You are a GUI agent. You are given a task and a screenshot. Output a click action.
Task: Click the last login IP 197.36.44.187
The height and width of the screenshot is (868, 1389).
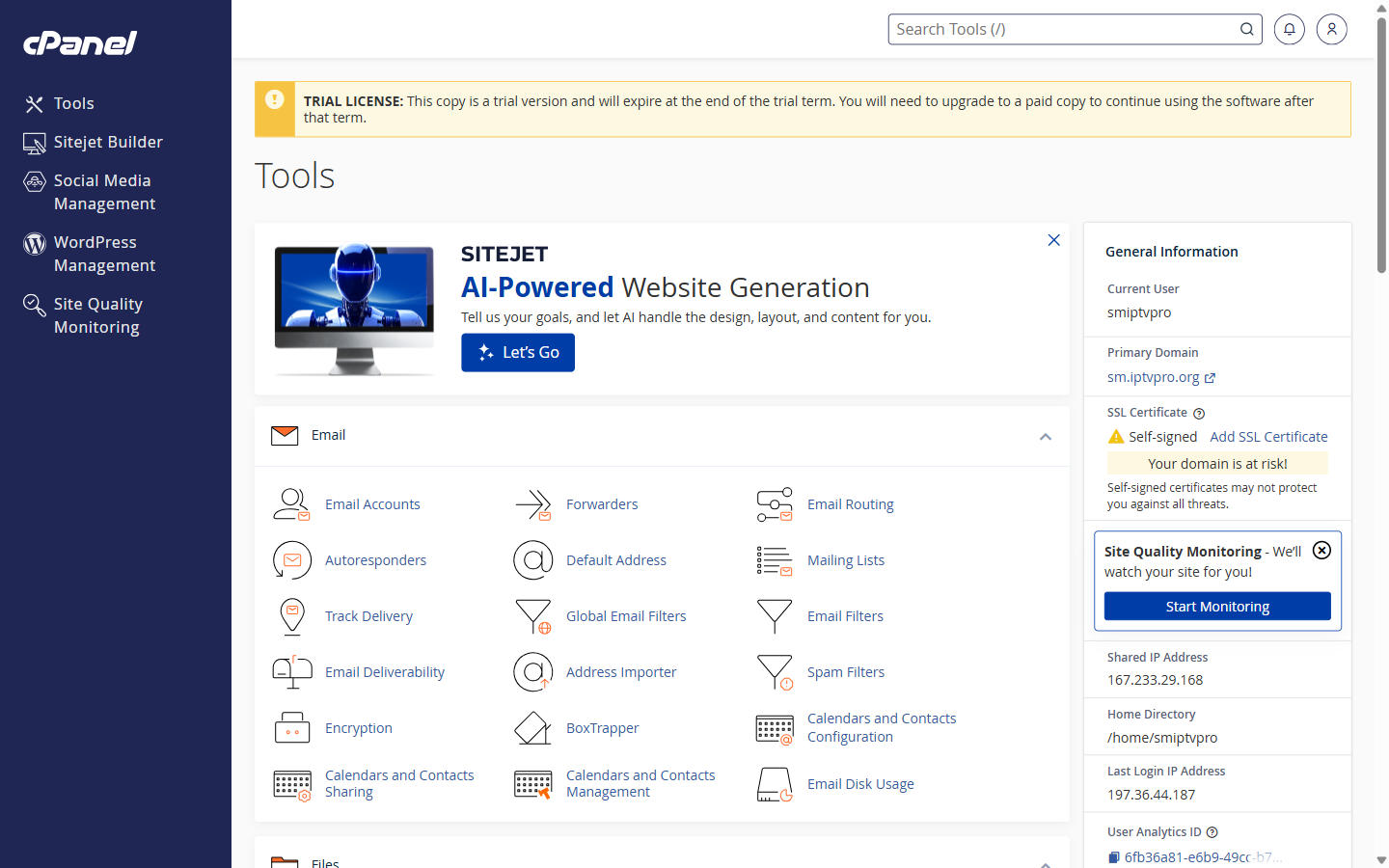(x=1151, y=795)
